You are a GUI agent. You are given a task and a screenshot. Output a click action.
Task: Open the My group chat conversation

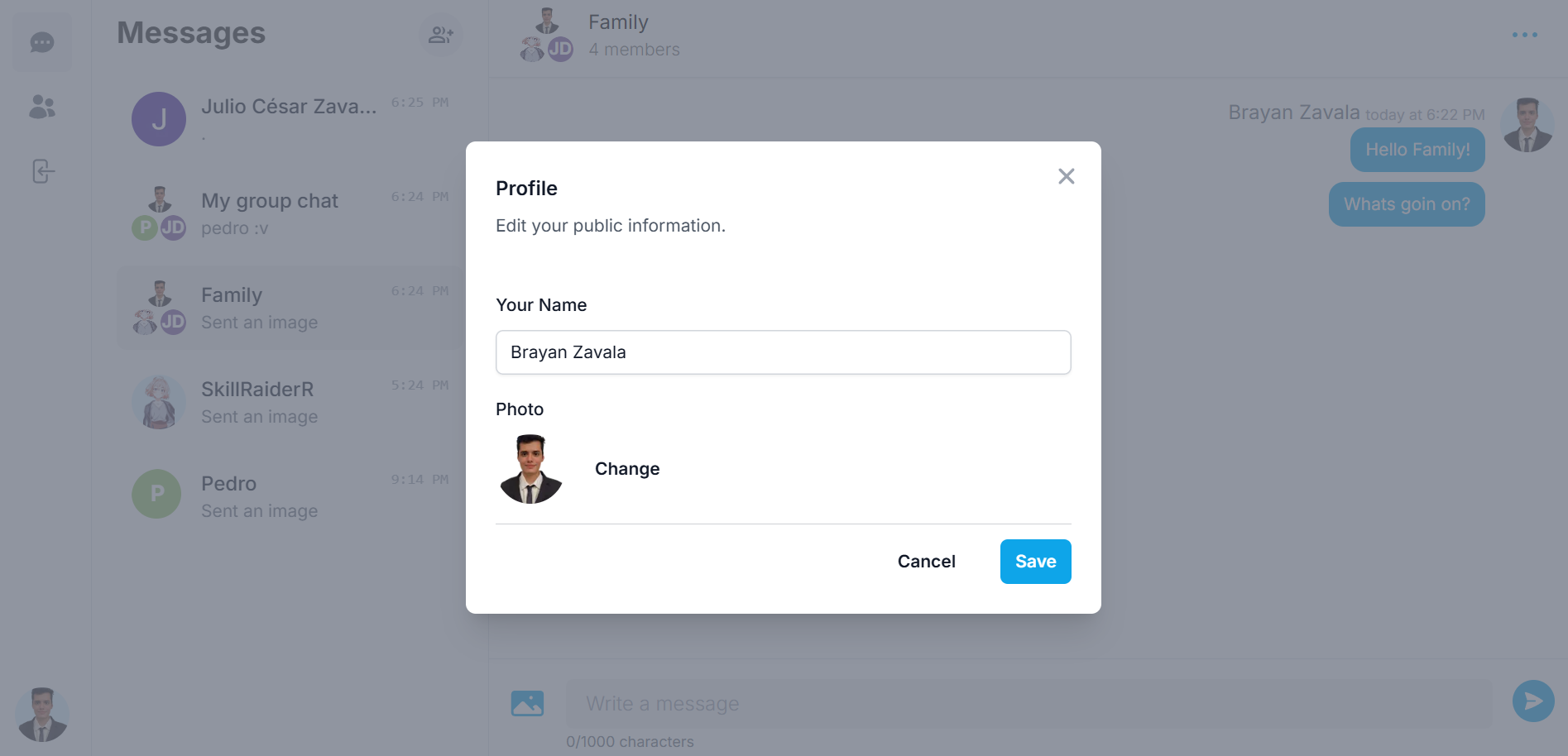[x=290, y=213]
